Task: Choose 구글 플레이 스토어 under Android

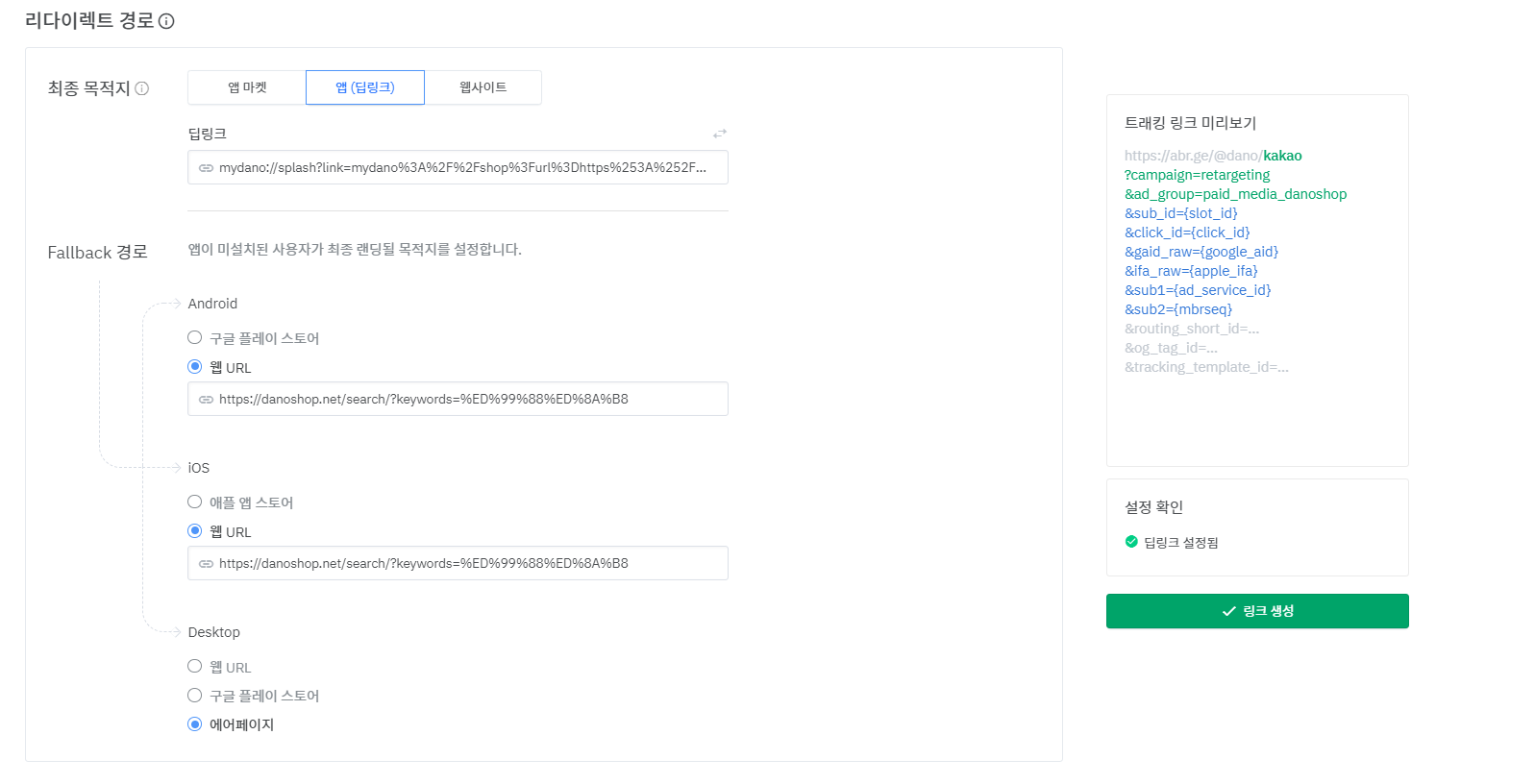Action: click(x=194, y=337)
